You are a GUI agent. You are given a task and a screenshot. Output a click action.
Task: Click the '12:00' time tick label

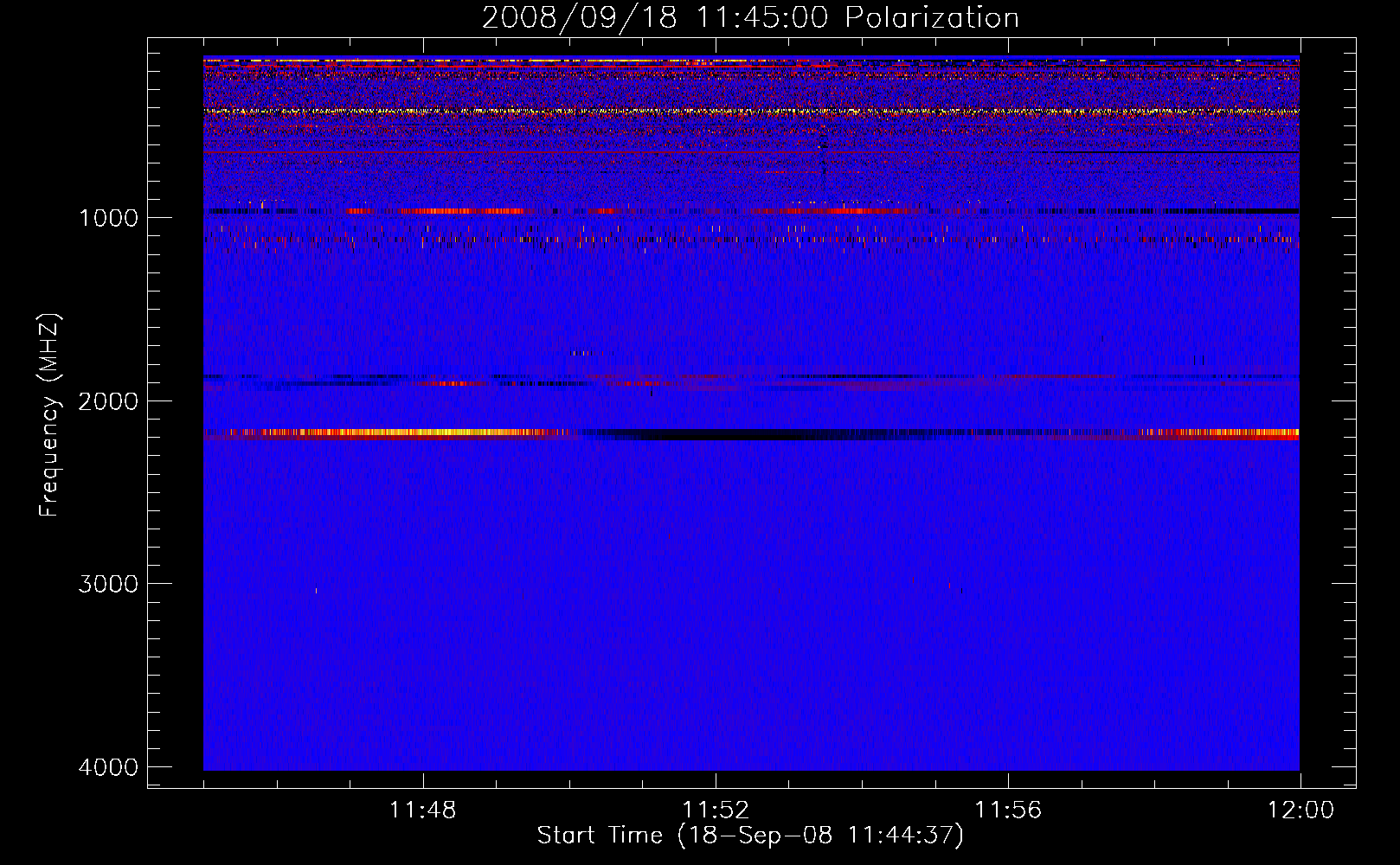point(1300,810)
